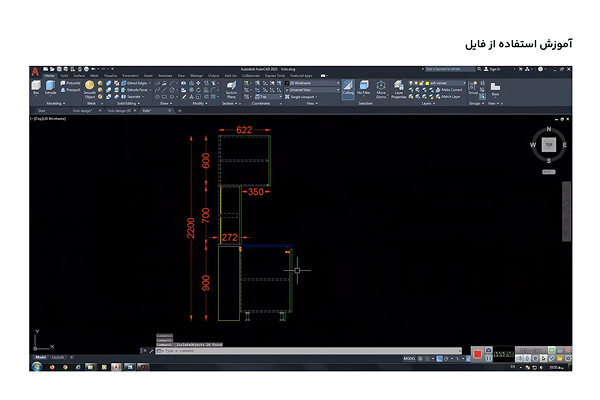Open the Section Plane tool
This screenshot has width=600, height=400.
point(231,90)
